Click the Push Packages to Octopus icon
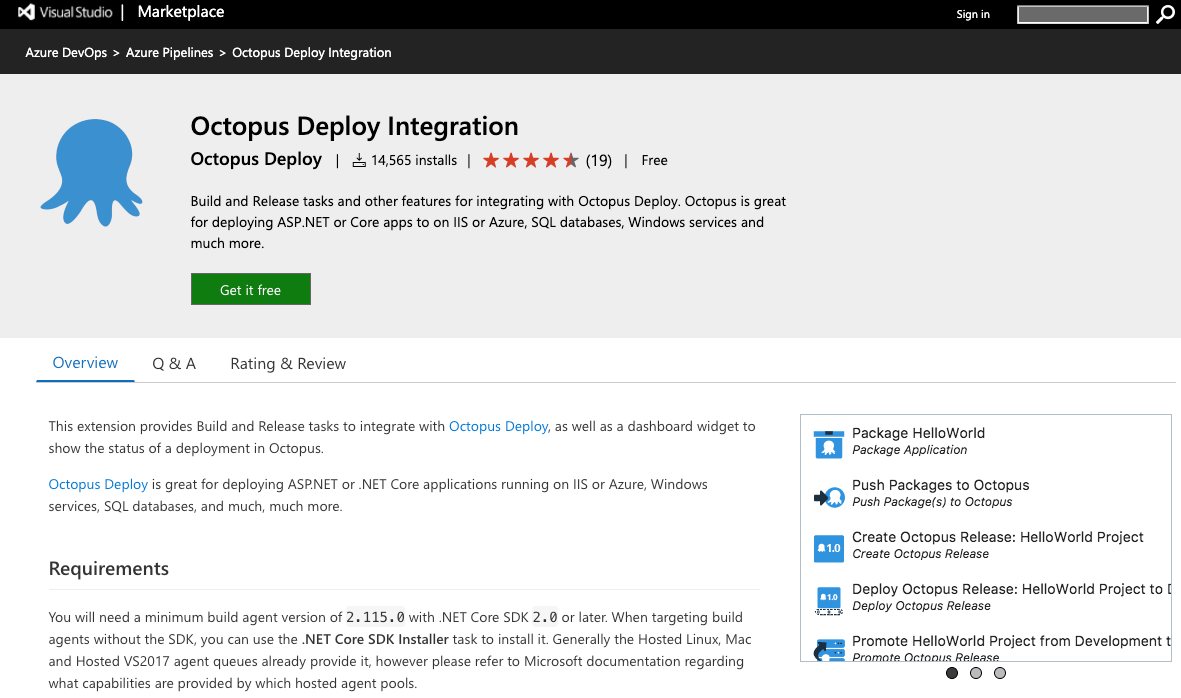 [x=829, y=496]
